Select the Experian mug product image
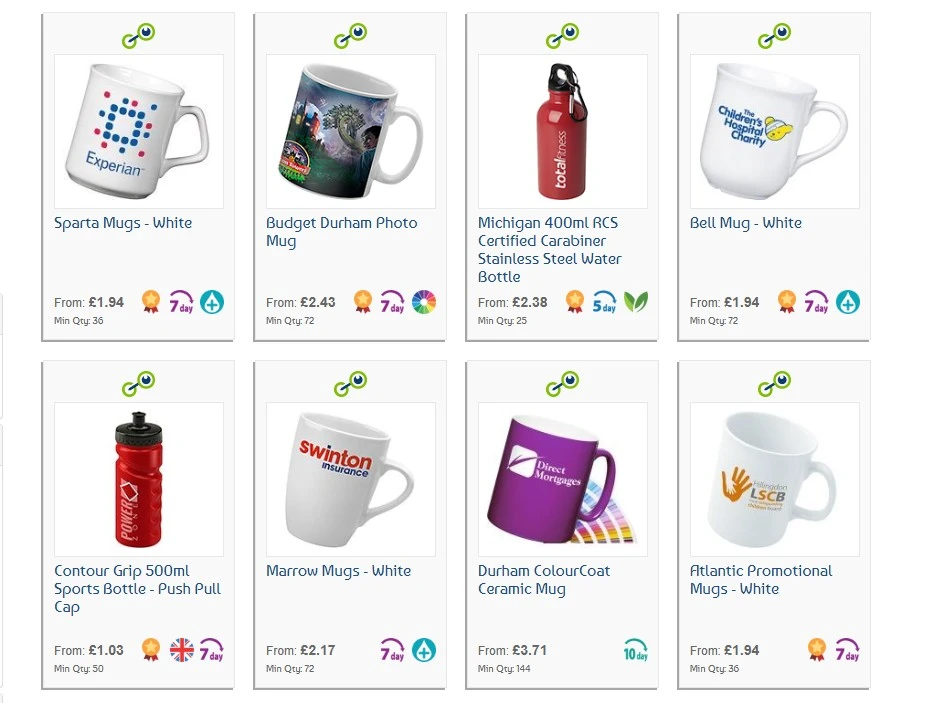Viewport: 943px width, 703px height. (139, 132)
